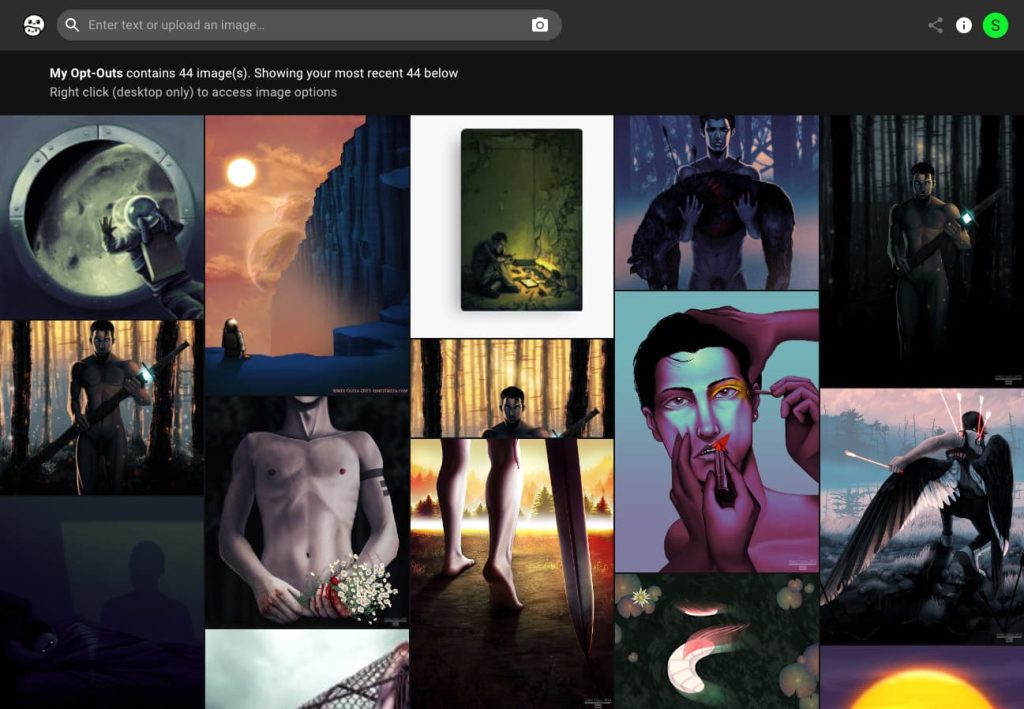Select orange sunset cliff landscape thumbnail
The image size is (1024, 709).
coord(307,255)
